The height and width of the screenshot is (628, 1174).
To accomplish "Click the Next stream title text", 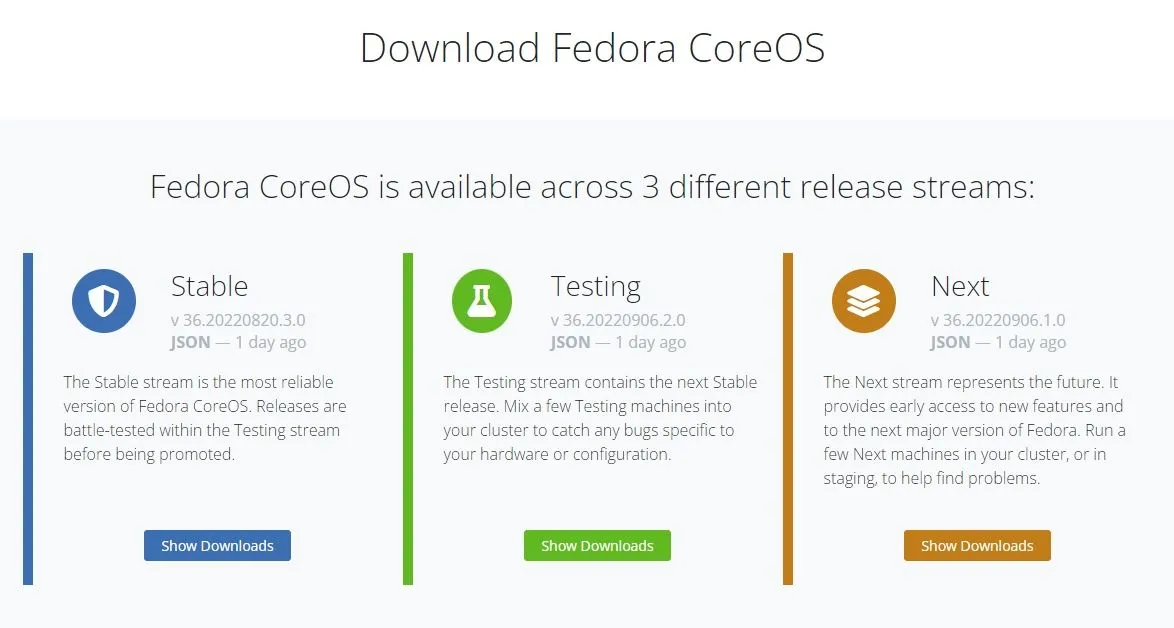I will click(960, 286).
